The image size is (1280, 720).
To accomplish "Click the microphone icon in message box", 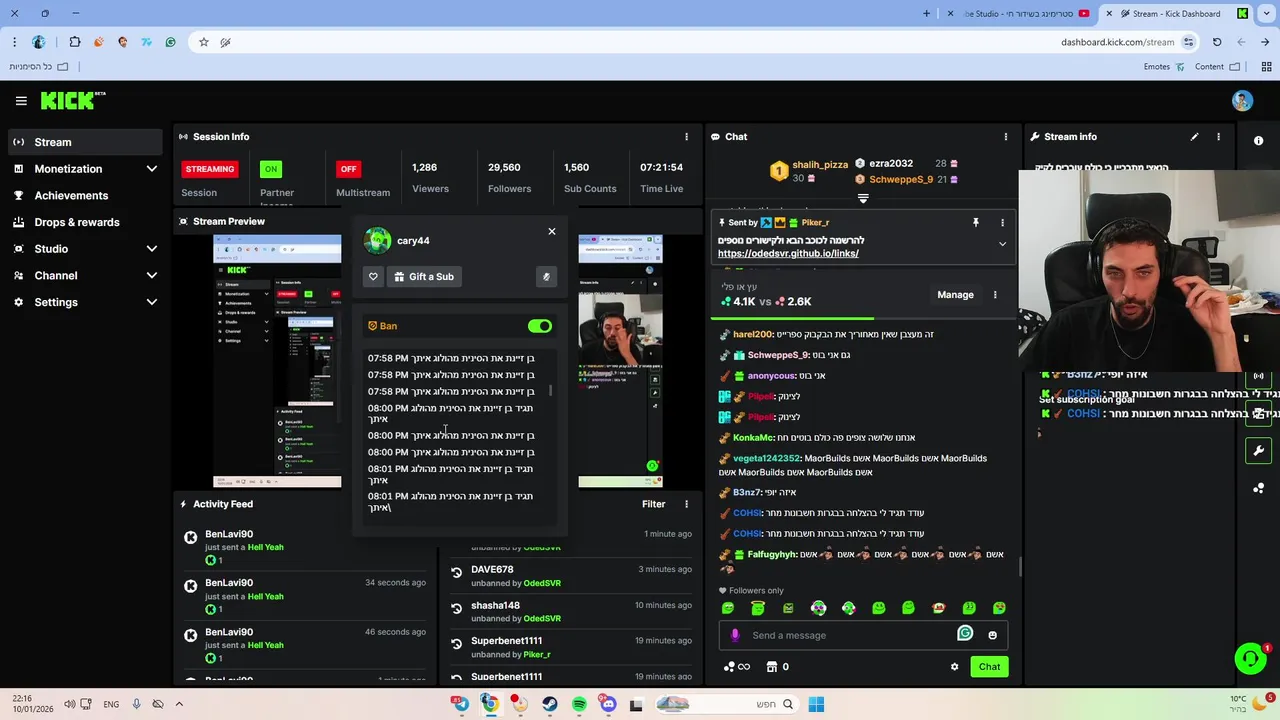I will (735, 635).
